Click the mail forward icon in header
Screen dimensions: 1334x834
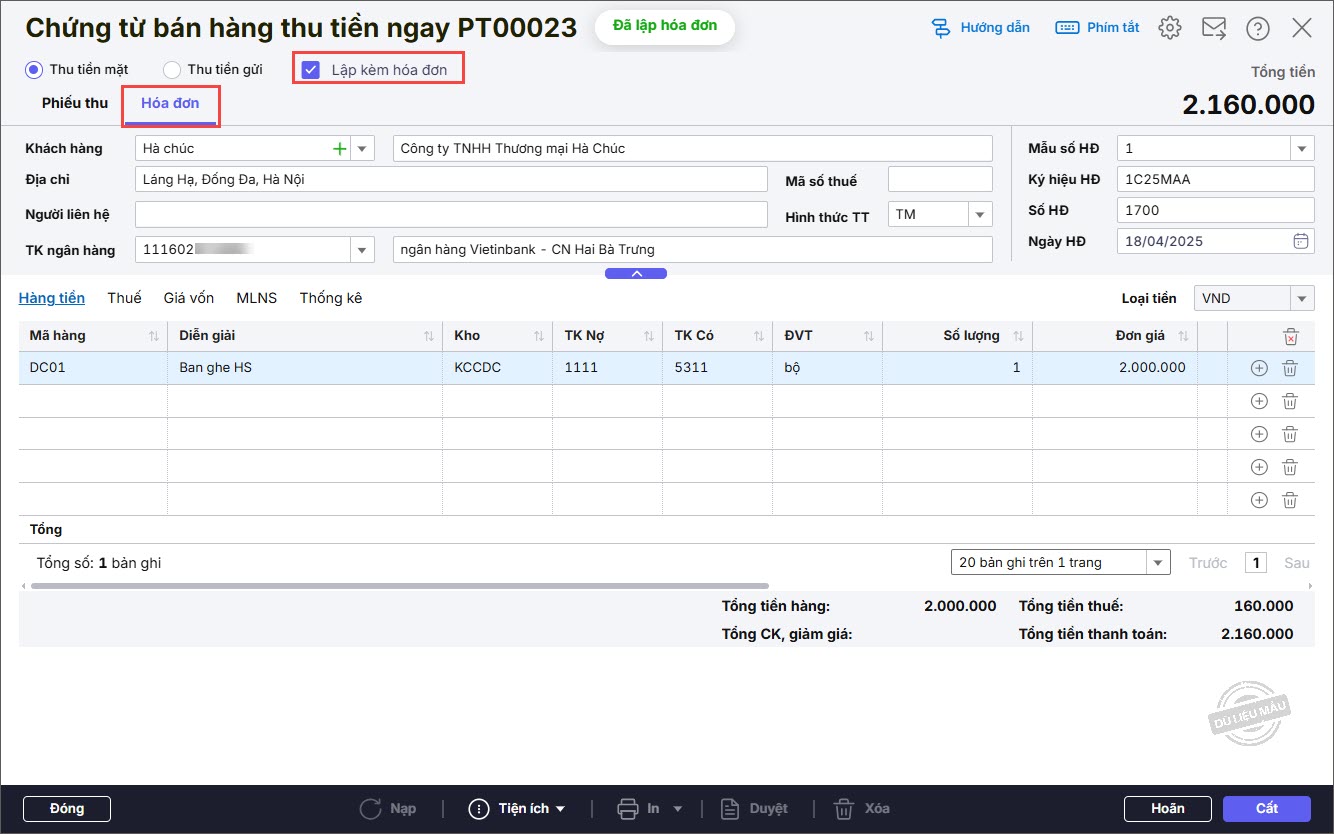(1214, 28)
